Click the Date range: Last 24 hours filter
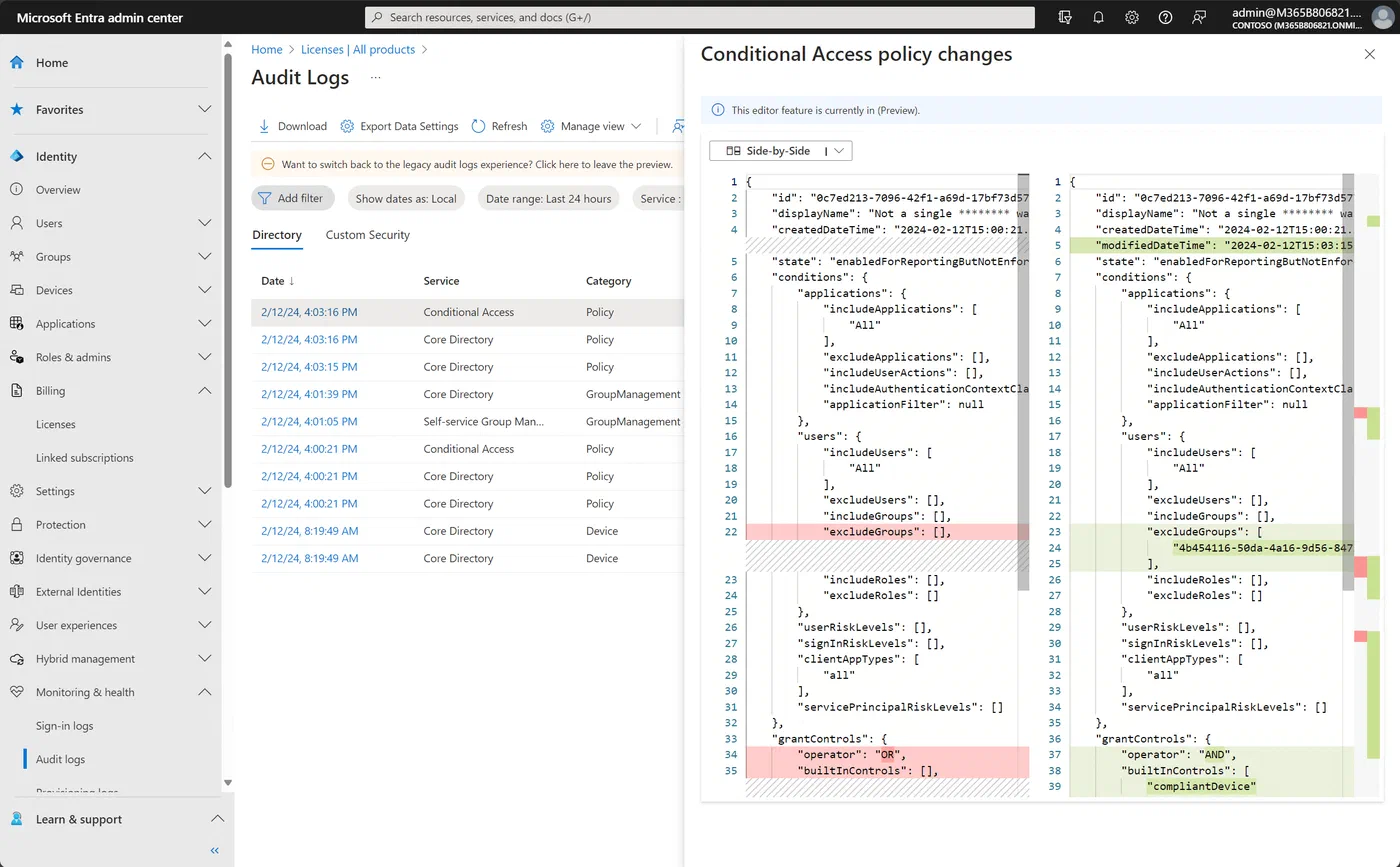 [548, 198]
